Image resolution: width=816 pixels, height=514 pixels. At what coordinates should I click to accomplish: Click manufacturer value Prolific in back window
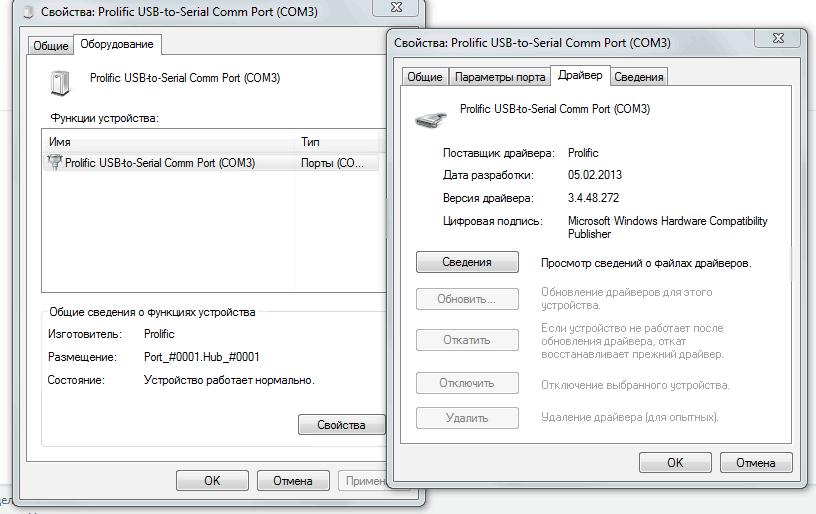tap(159, 334)
